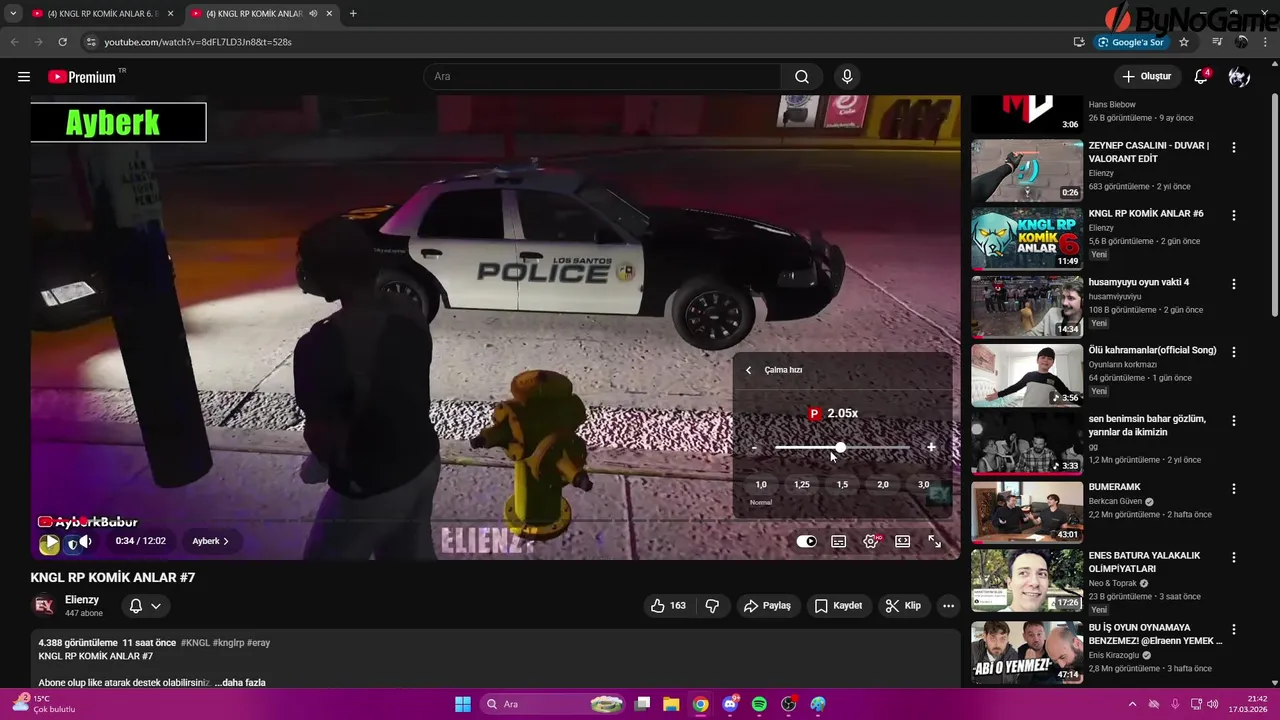Enter full screen mode
Image resolution: width=1280 pixels, height=720 pixels.
(x=935, y=542)
